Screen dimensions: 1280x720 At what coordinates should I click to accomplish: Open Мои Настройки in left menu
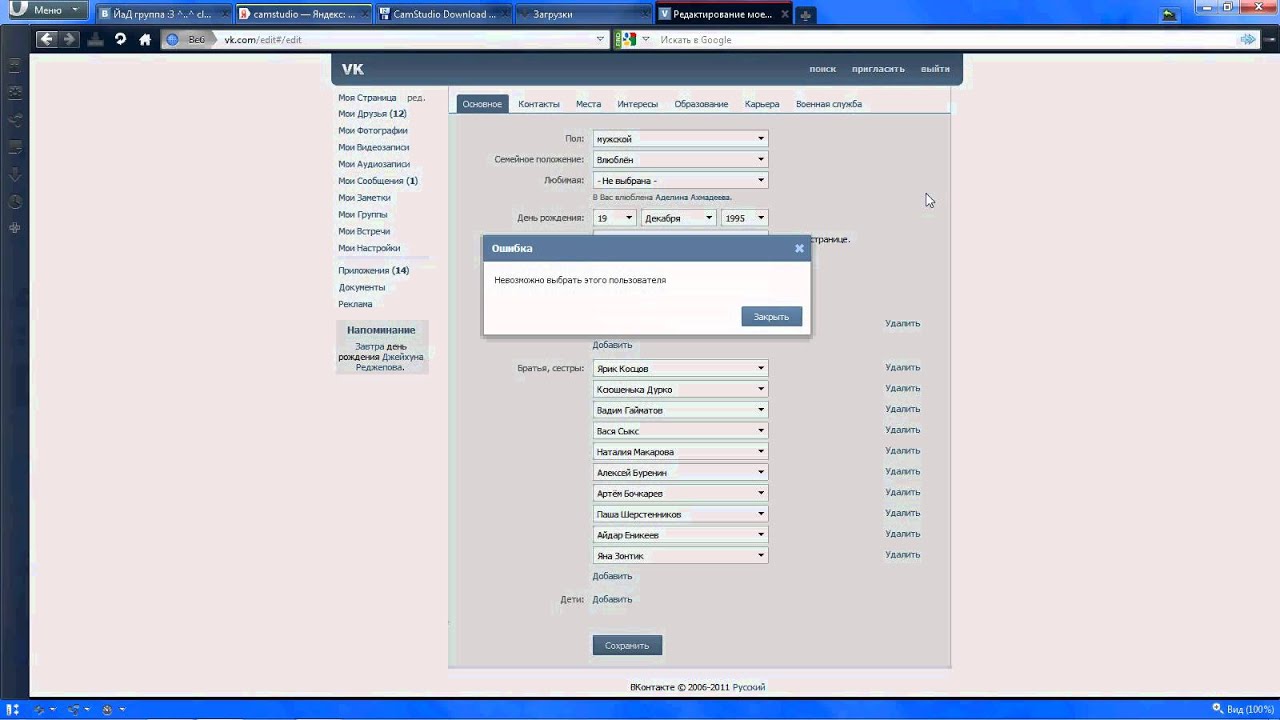tap(369, 248)
